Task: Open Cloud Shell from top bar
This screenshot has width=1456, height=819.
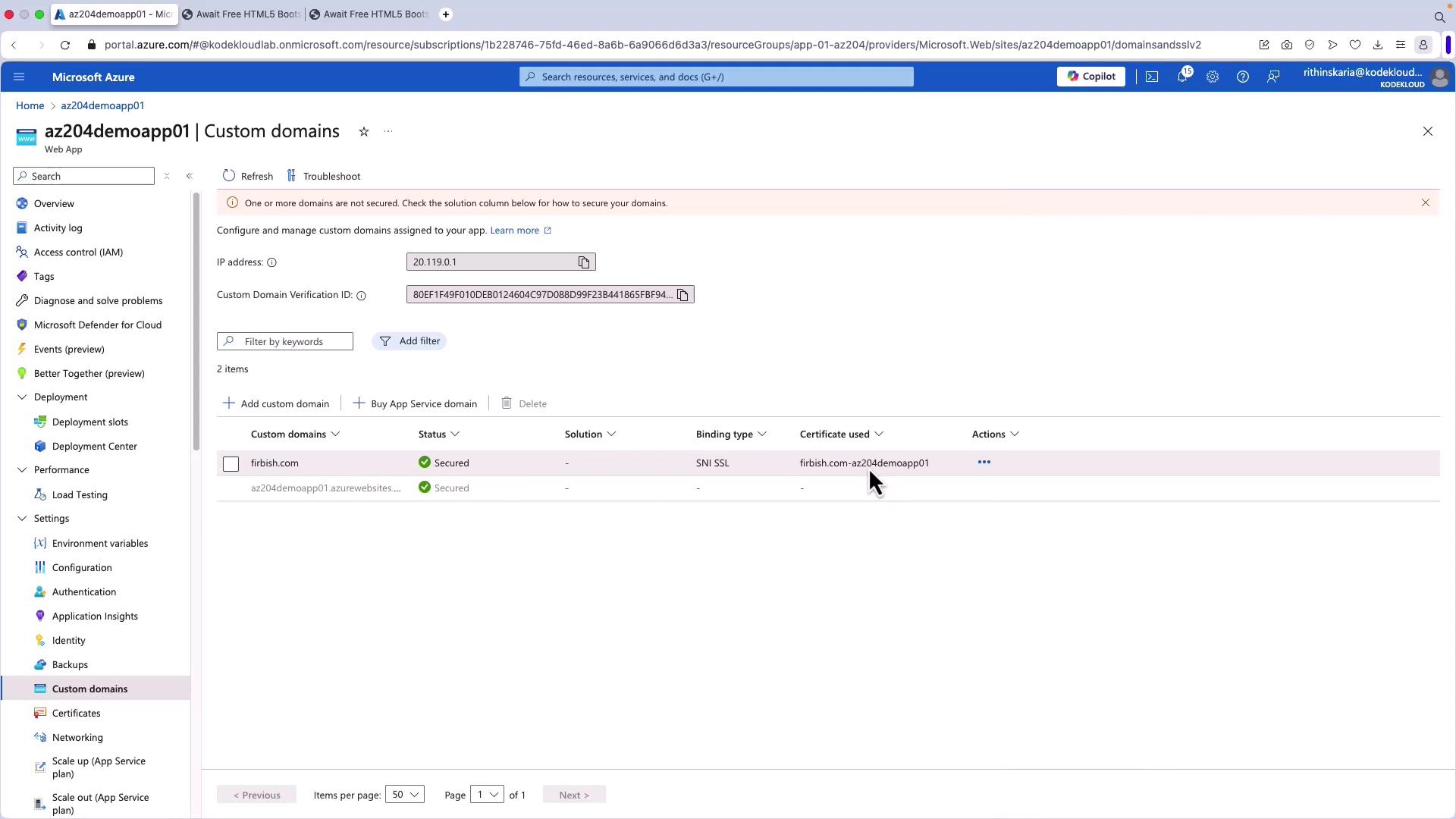Action: point(1152,77)
